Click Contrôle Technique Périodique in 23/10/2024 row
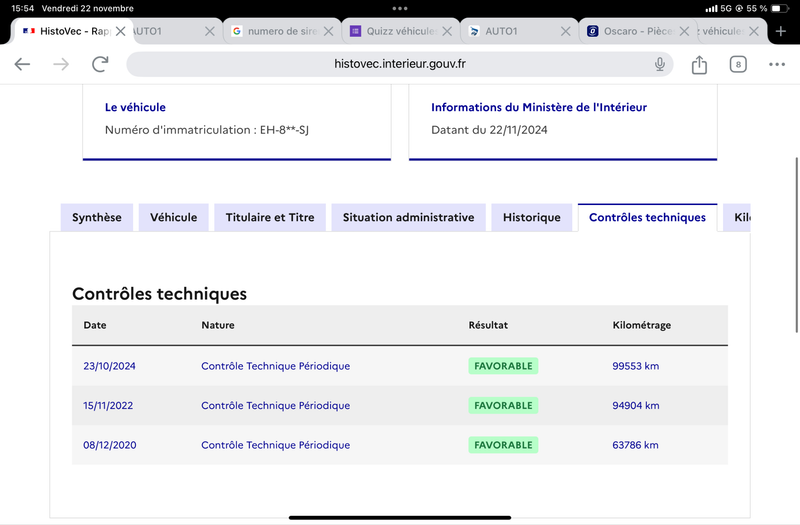 tap(276, 366)
